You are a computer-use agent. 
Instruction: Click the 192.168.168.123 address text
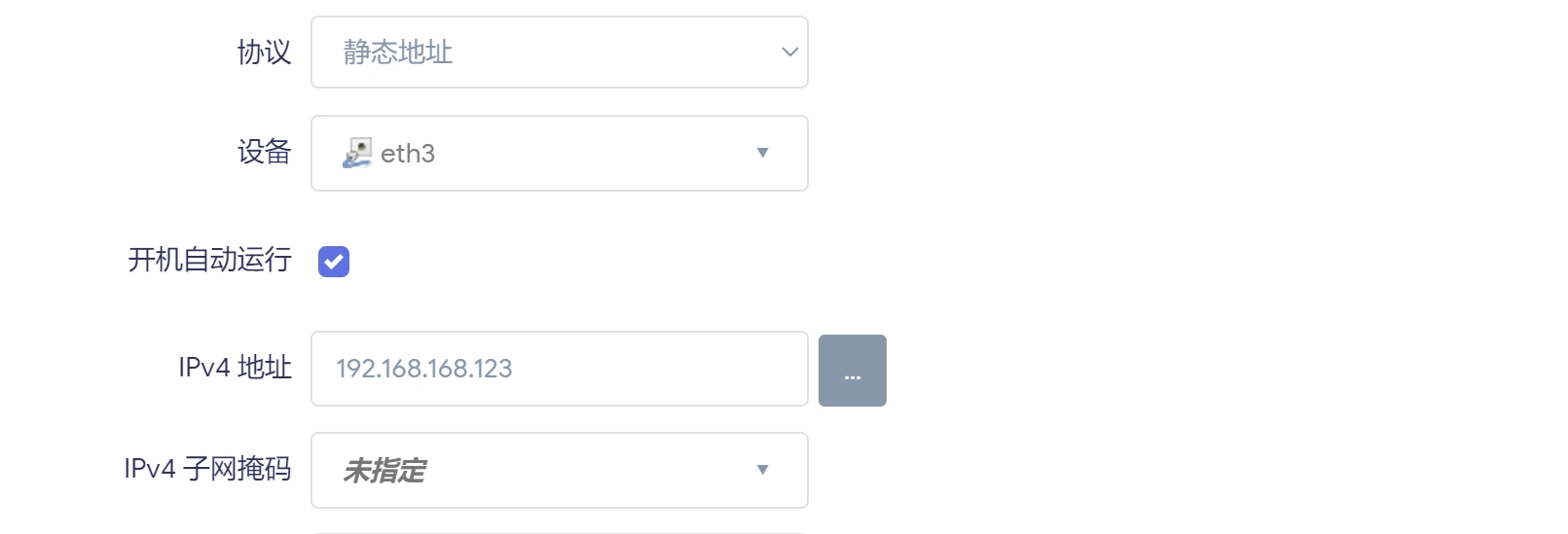coord(424,369)
